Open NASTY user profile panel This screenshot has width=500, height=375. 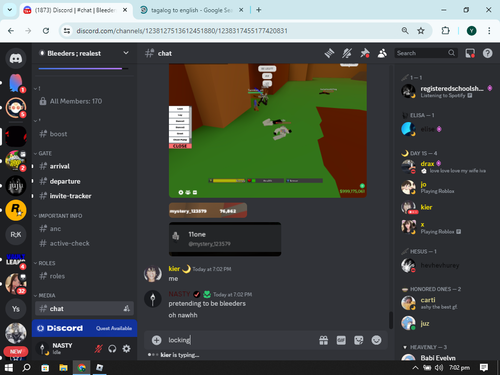point(63,349)
